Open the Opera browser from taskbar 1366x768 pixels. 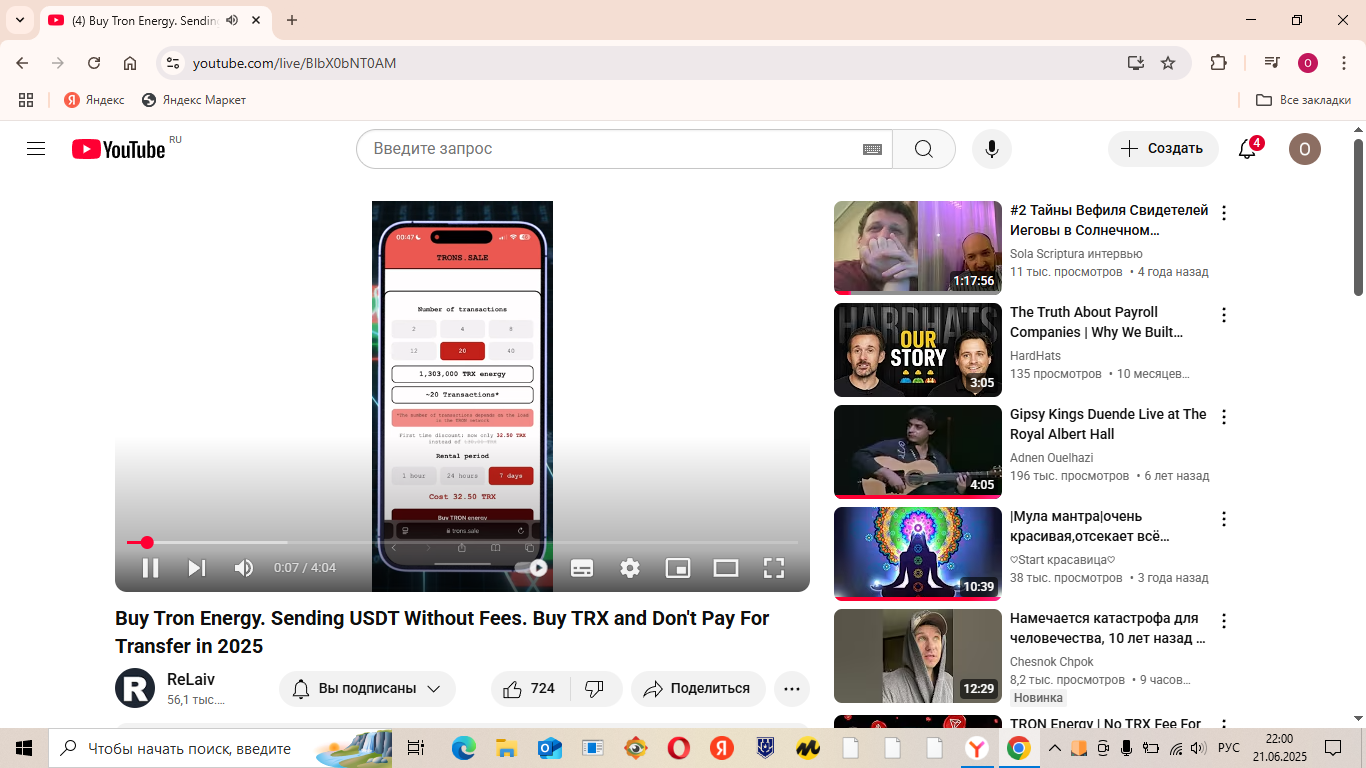point(678,748)
